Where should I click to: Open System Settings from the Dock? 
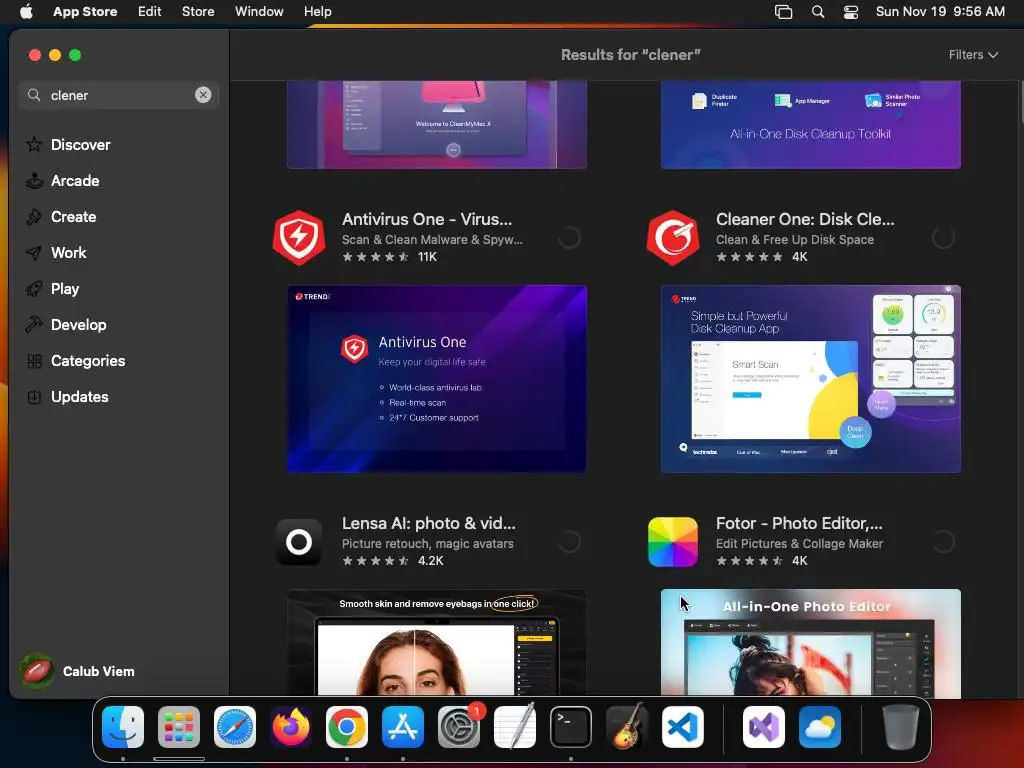[x=458, y=727]
